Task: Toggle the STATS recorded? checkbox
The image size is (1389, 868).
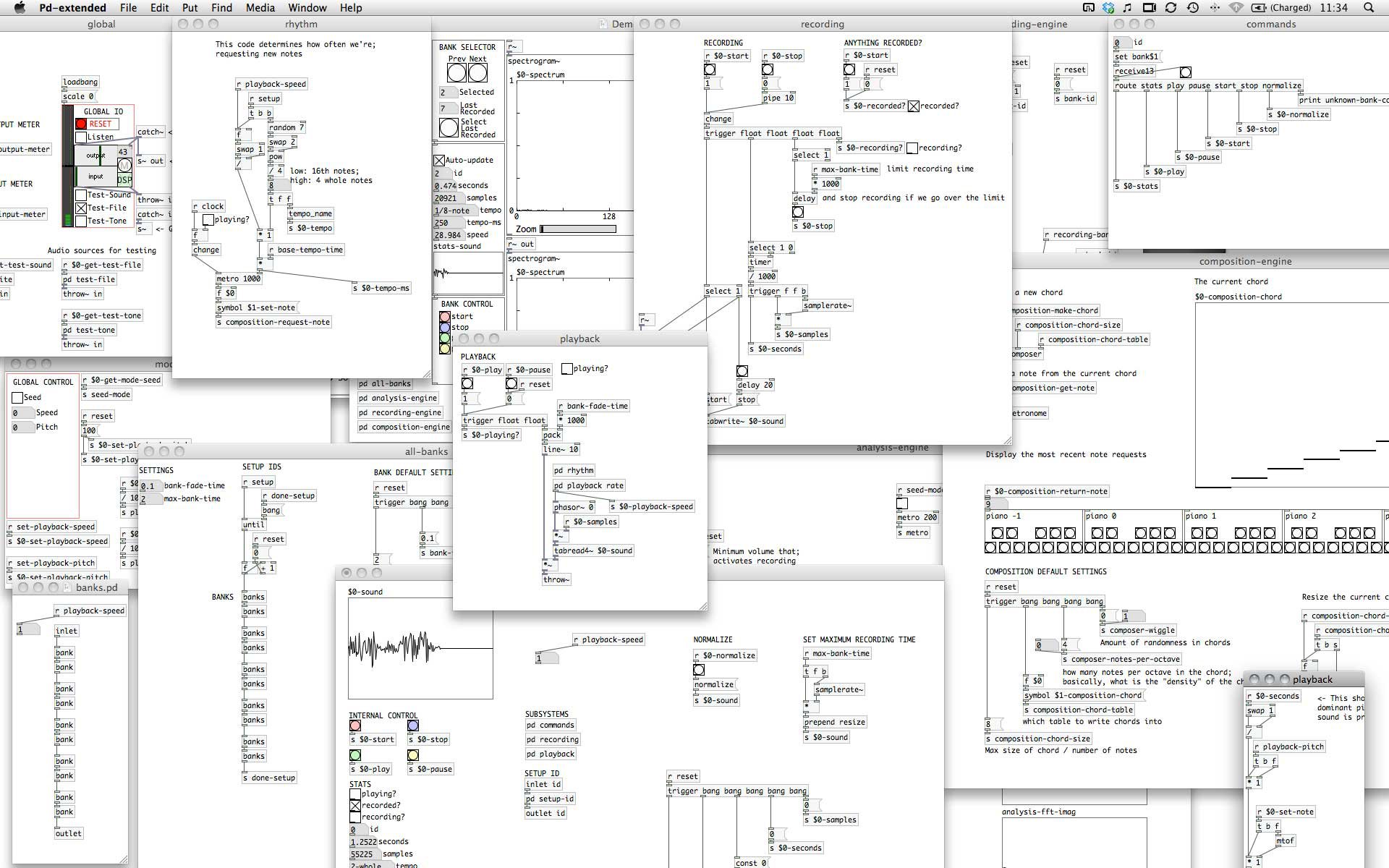Action: 355,806
